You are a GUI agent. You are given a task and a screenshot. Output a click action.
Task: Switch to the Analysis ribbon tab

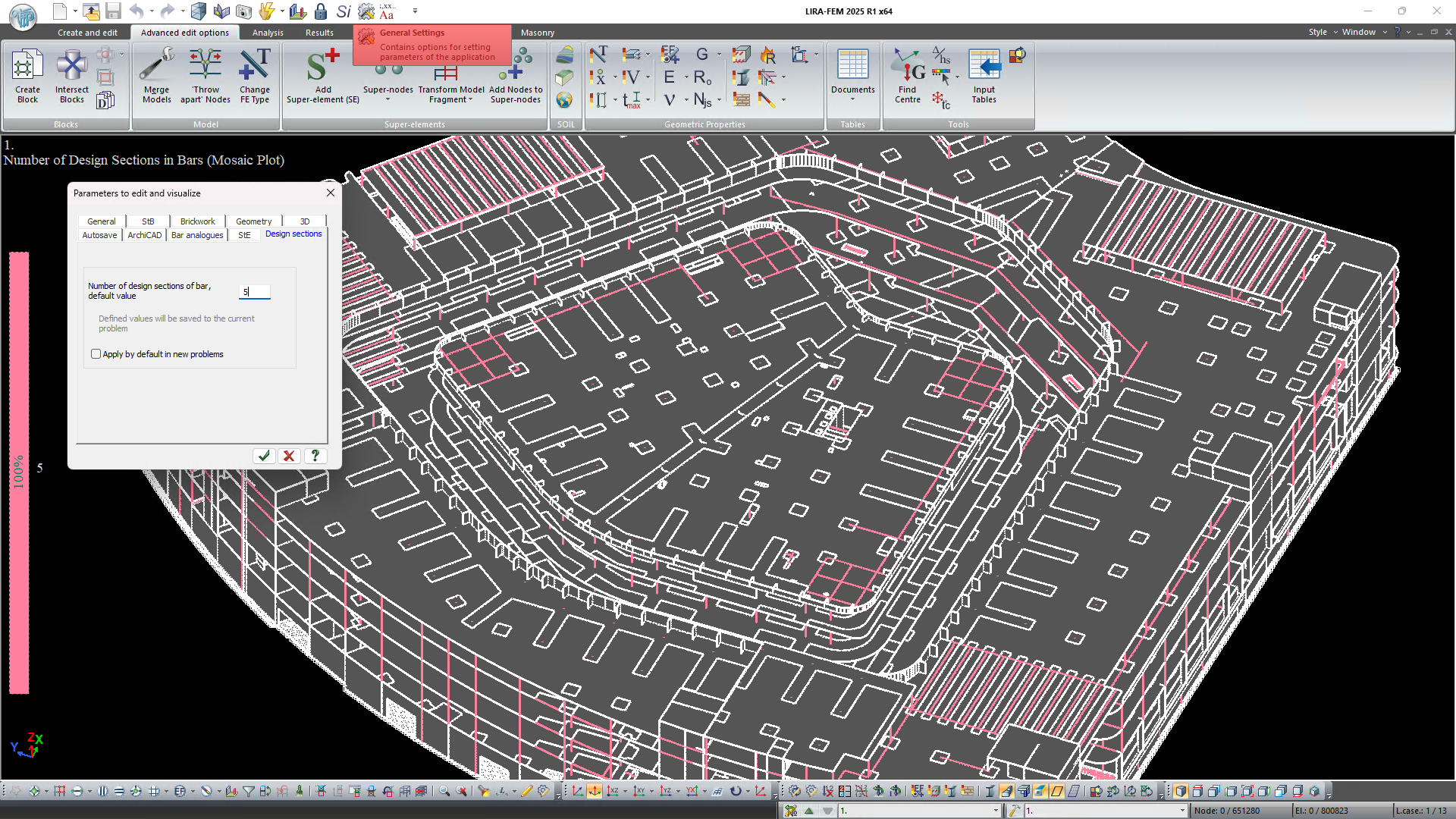point(268,33)
